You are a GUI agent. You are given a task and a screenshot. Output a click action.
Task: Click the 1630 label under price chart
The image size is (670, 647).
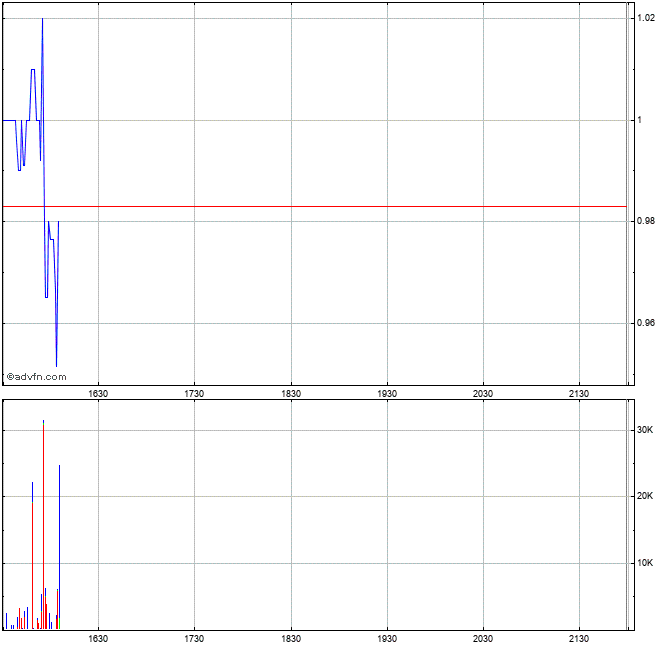[98, 394]
